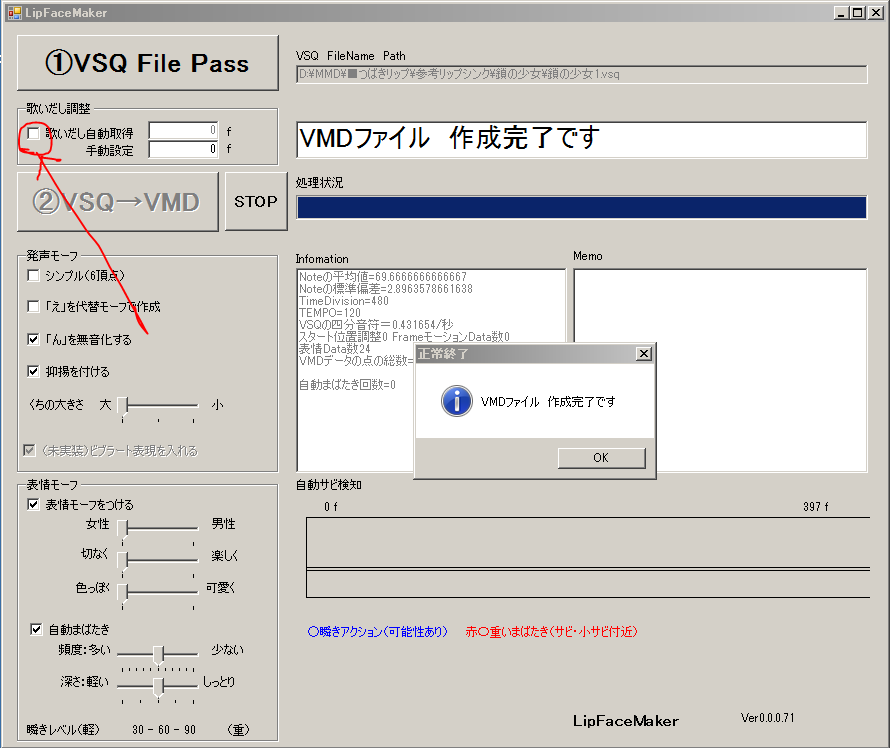Click the VSQ FileName Path field
This screenshot has width=890, height=748.
[582, 74]
